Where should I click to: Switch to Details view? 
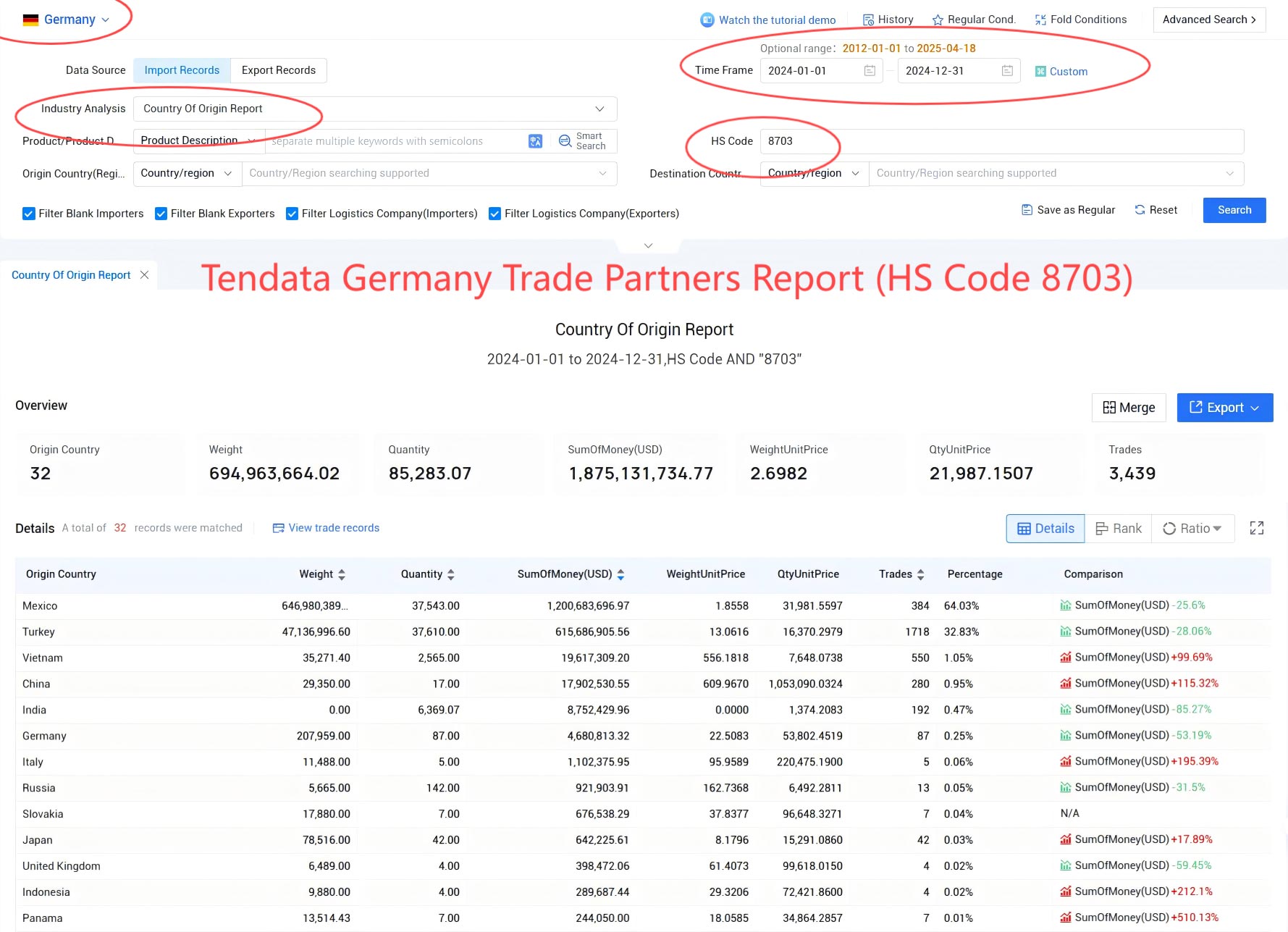(1045, 529)
